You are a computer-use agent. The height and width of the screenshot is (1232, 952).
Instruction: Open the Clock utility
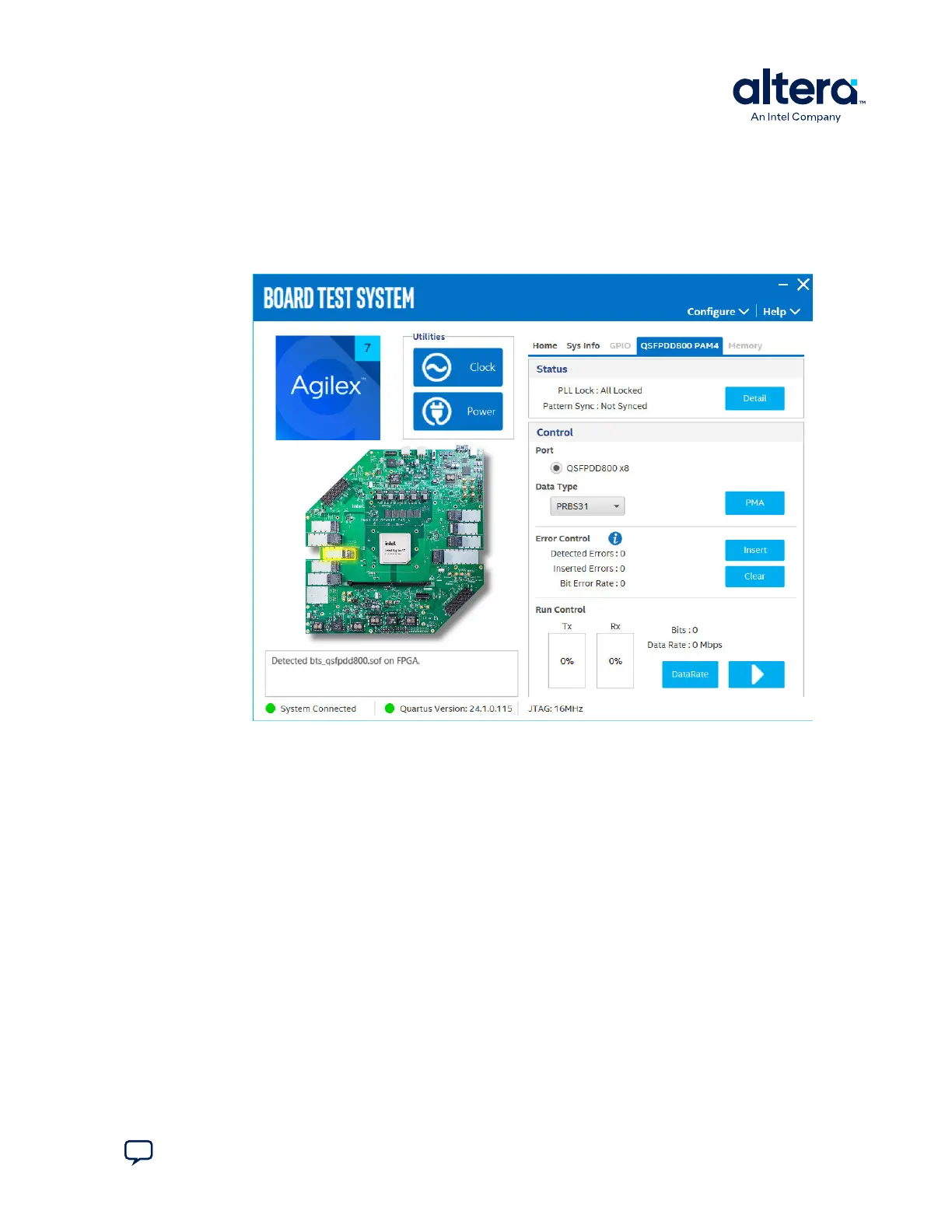pos(457,367)
